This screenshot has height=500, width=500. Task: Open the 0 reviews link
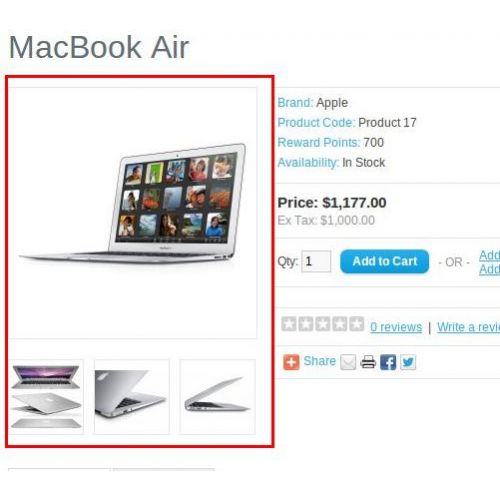(396, 327)
